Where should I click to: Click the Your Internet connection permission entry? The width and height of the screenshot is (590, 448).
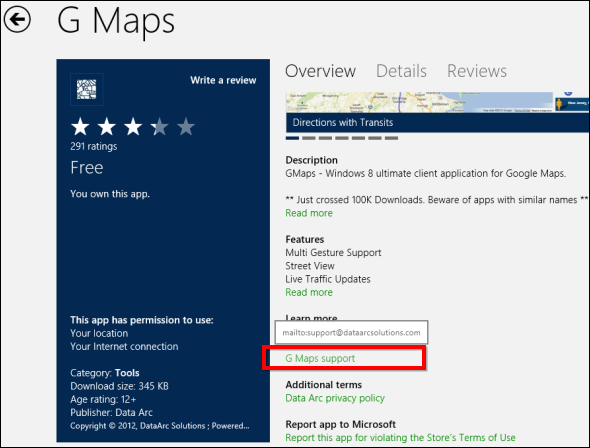[x=124, y=346]
